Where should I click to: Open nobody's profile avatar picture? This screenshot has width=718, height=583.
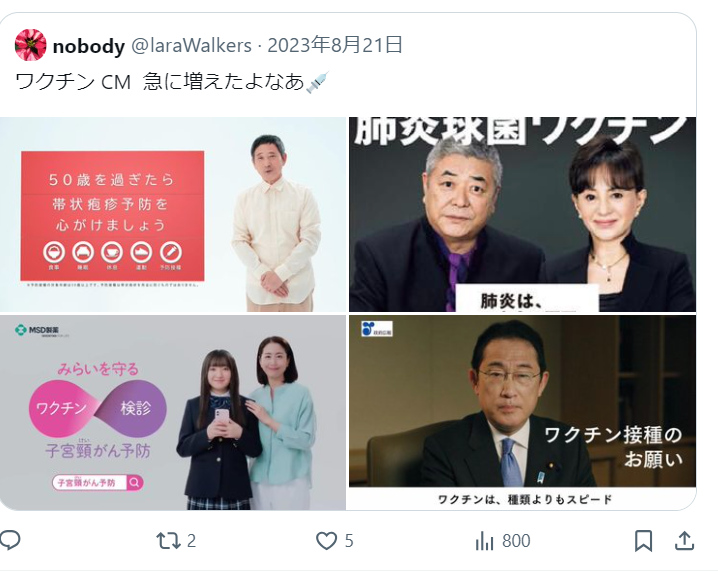point(31,45)
